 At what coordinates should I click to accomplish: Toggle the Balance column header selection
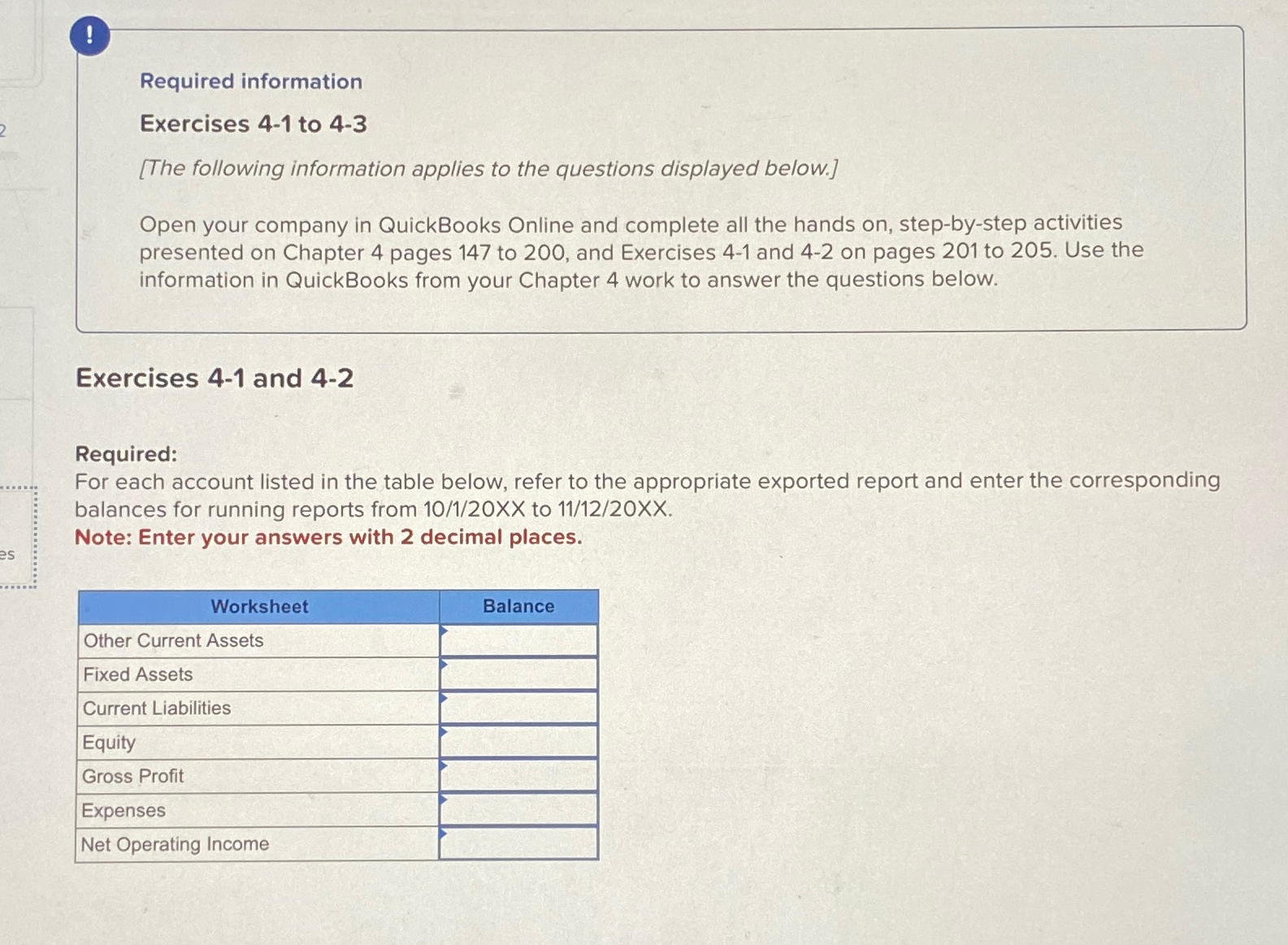tap(518, 606)
